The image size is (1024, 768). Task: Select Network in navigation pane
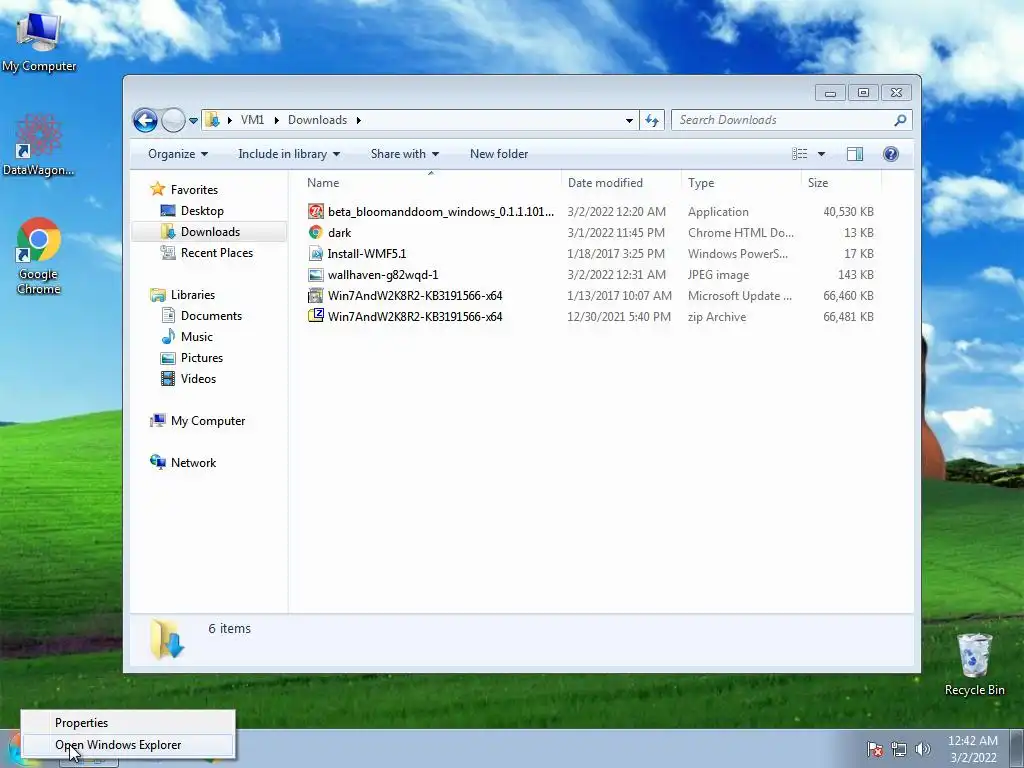(193, 463)
